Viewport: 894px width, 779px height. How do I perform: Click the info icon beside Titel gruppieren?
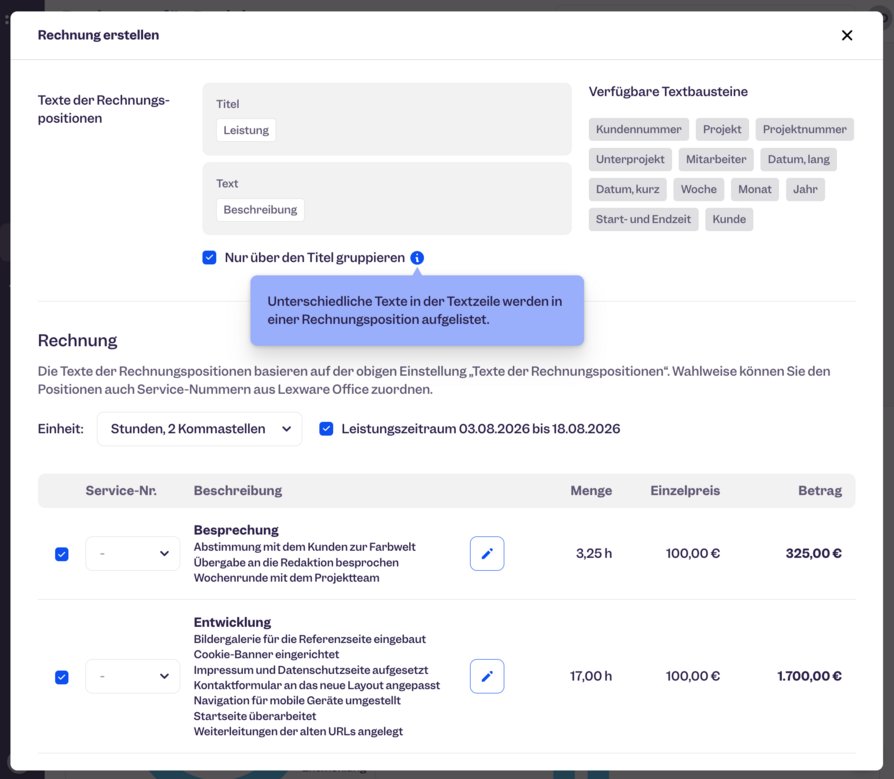[417, 258]
